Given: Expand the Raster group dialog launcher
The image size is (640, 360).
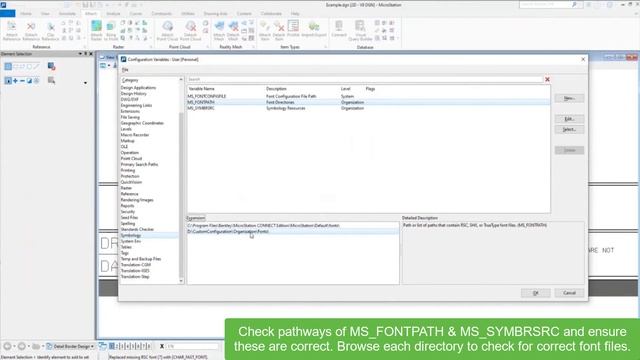Looking at the screenshot, I should click(x=151, y=47).
